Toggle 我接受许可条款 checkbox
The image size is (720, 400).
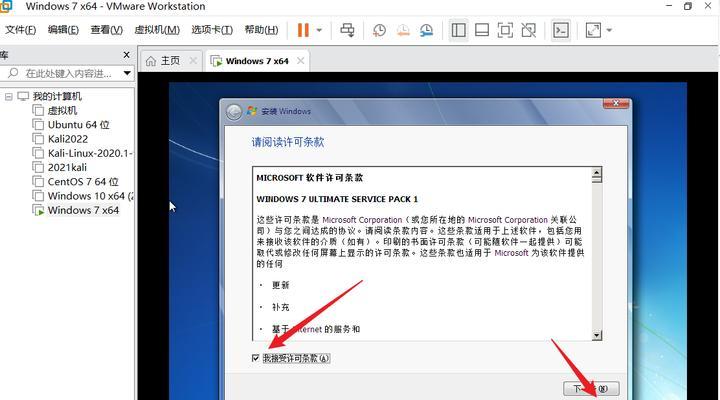256,358
